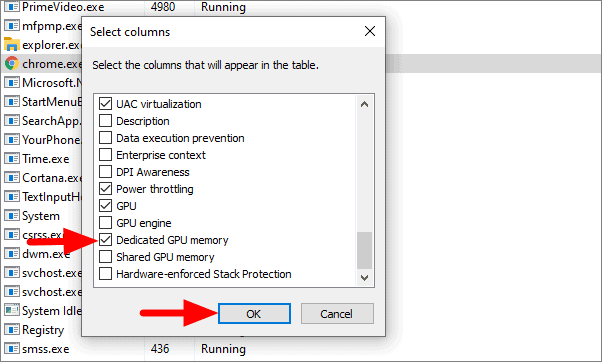Close the Select columns dialog
This screenshot has height=362, width=602.
(x=370, y=31)
